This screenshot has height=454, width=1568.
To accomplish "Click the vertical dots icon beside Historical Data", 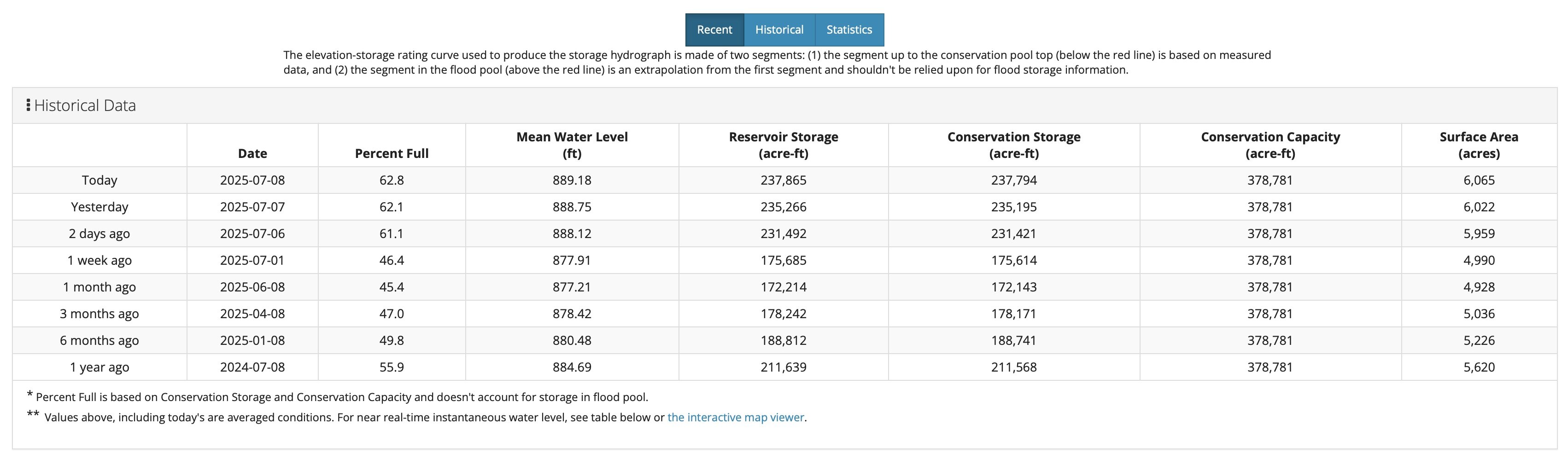I will (28, 105).
